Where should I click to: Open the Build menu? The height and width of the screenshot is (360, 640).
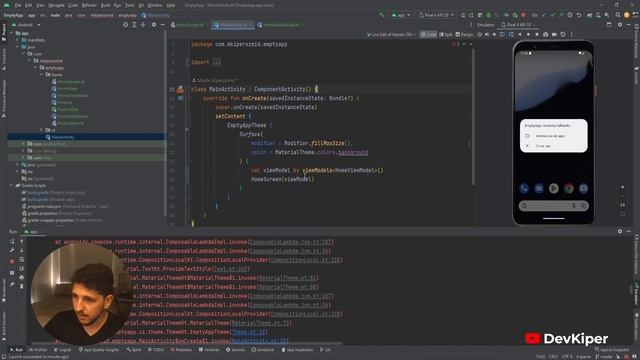pyautogui.click(x=105, y=5)
